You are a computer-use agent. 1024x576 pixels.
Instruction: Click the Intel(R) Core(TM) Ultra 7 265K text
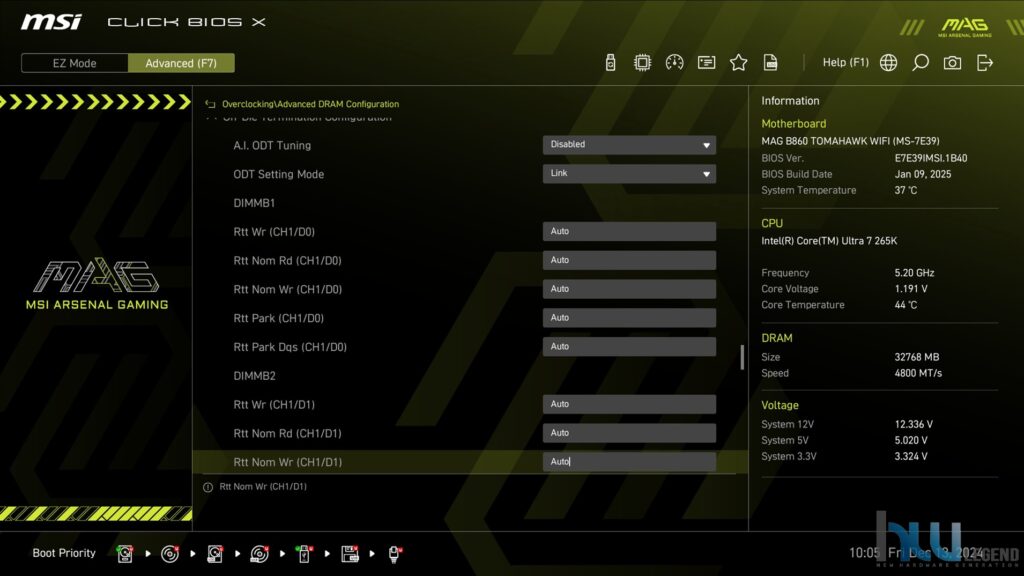pos(829,241)
